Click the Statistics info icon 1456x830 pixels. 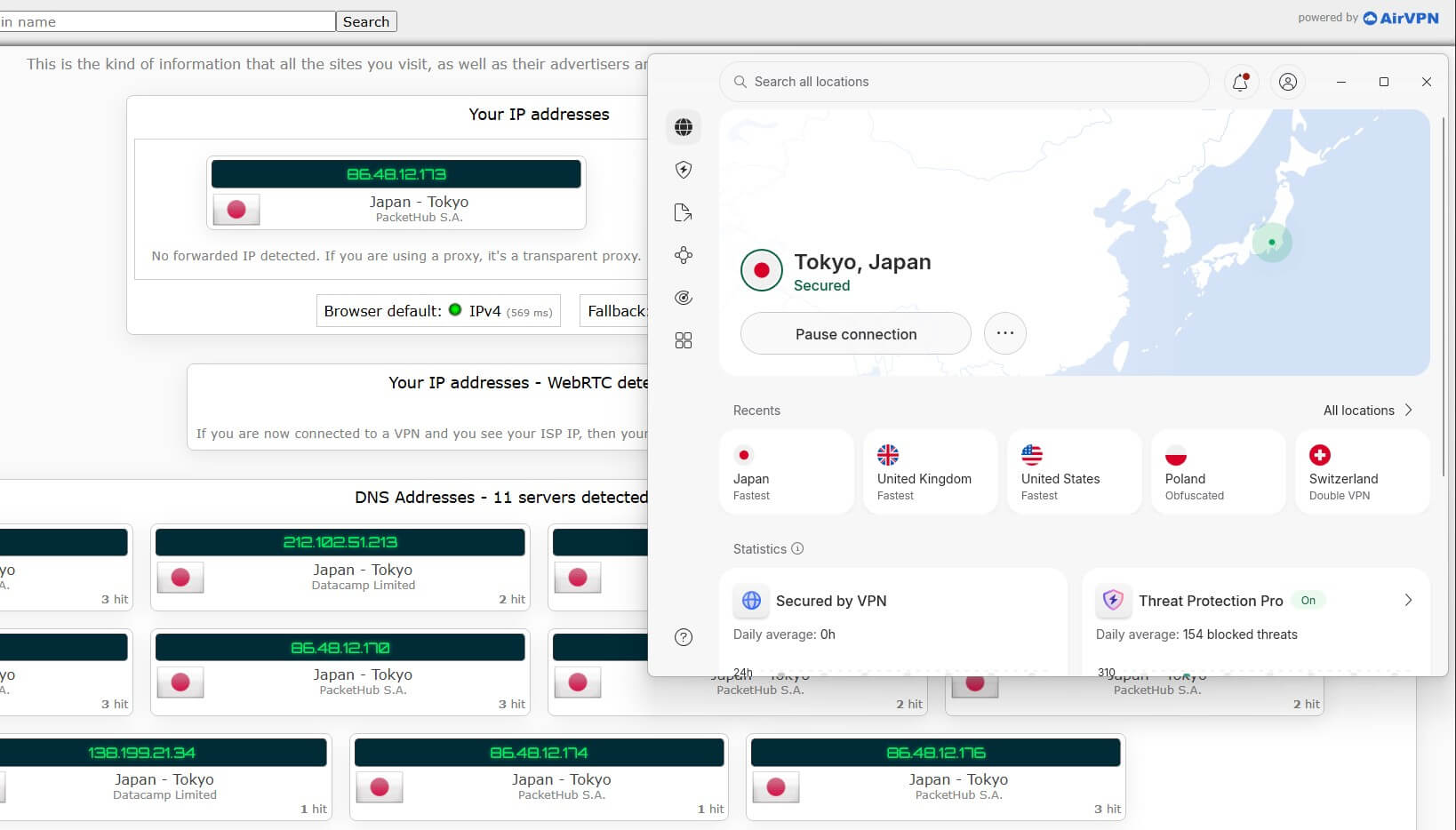coord(797,548)
